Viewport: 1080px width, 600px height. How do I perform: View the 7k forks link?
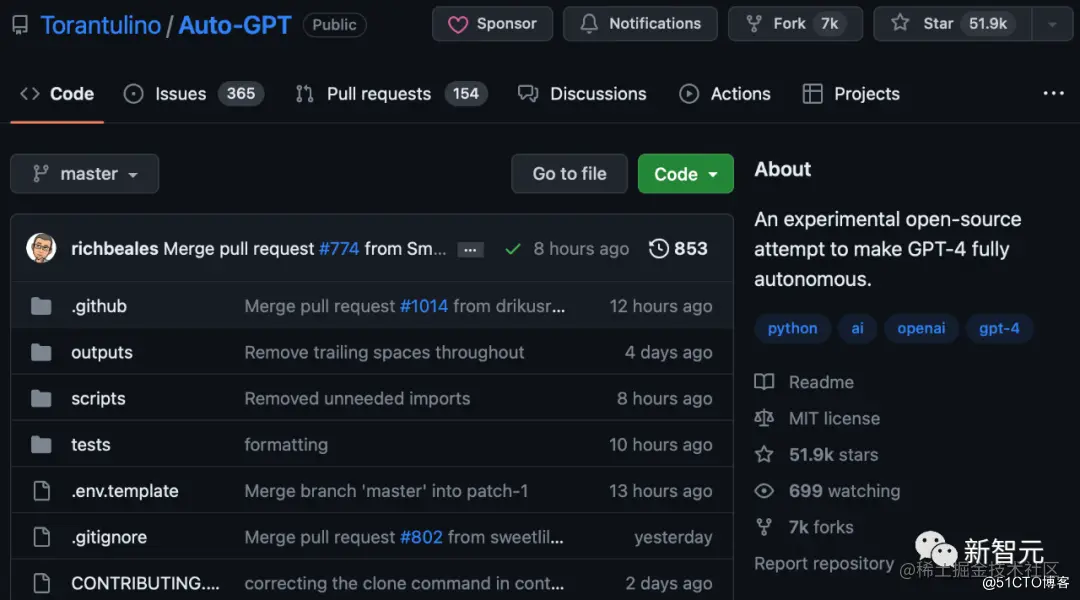click(x=804, y=527)
